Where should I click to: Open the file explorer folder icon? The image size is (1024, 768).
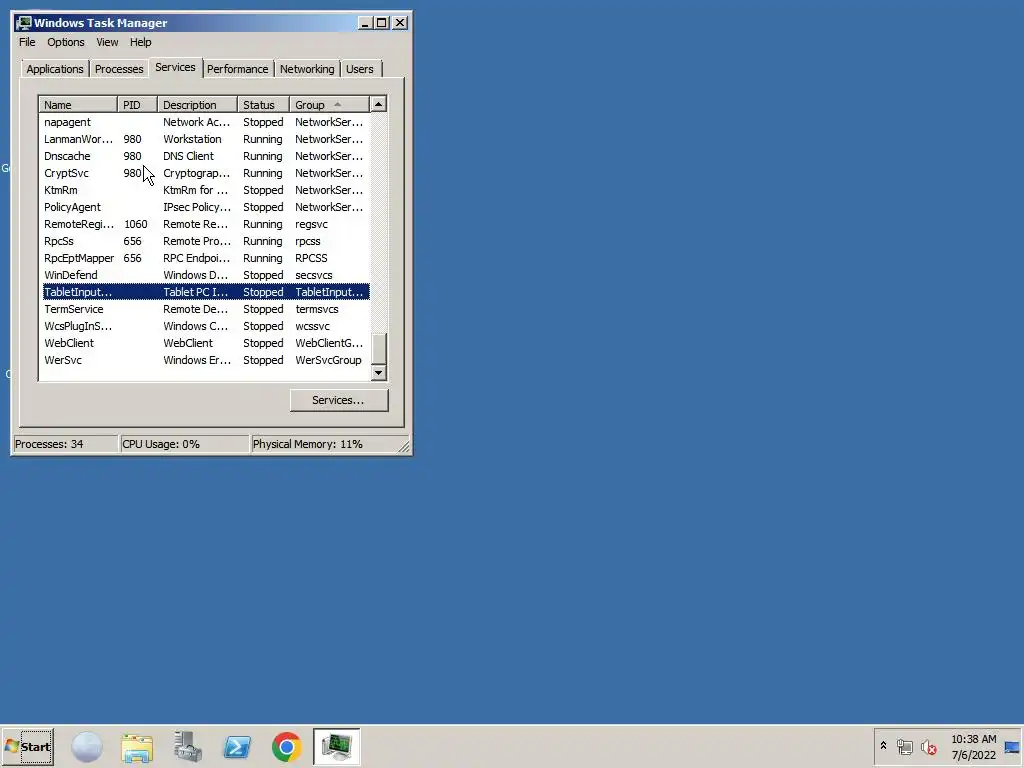(137, 746)
